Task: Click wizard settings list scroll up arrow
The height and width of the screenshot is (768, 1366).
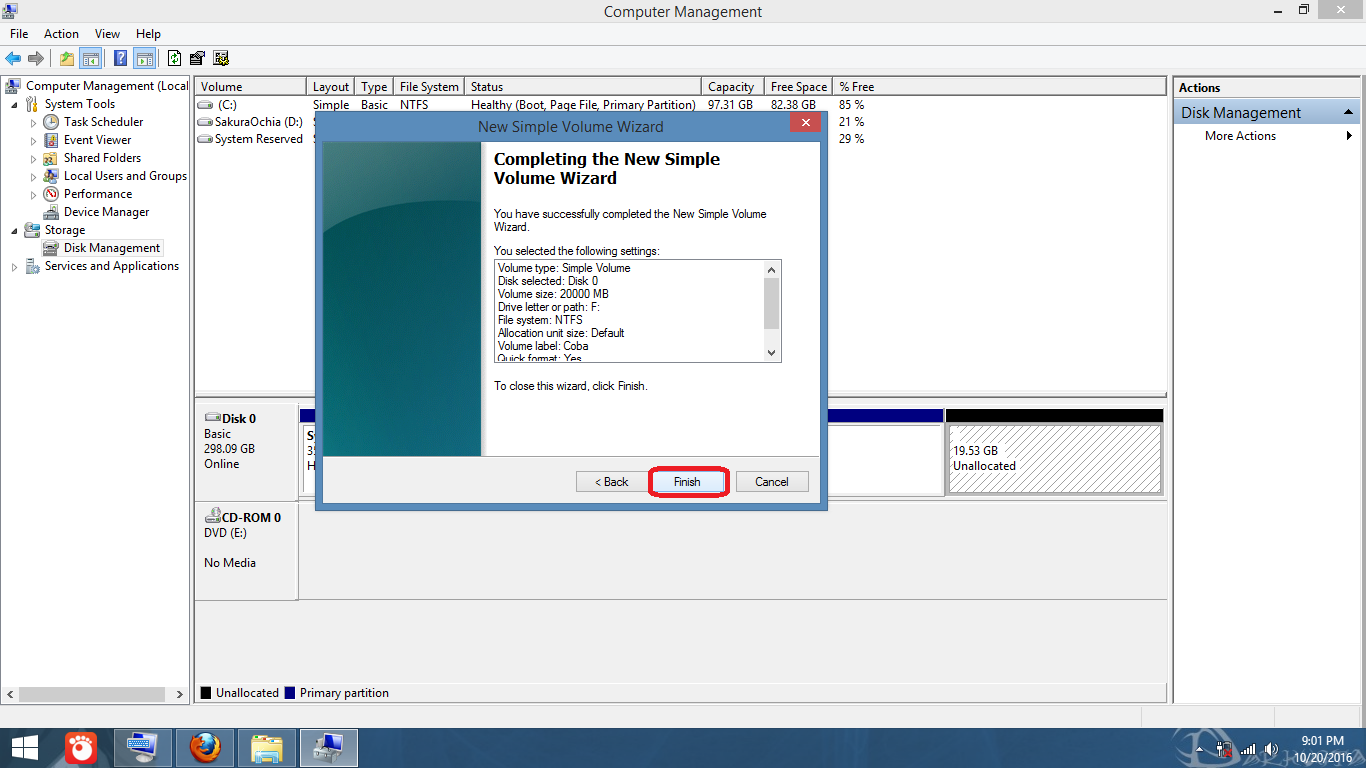Action: (x=771, y=270)
